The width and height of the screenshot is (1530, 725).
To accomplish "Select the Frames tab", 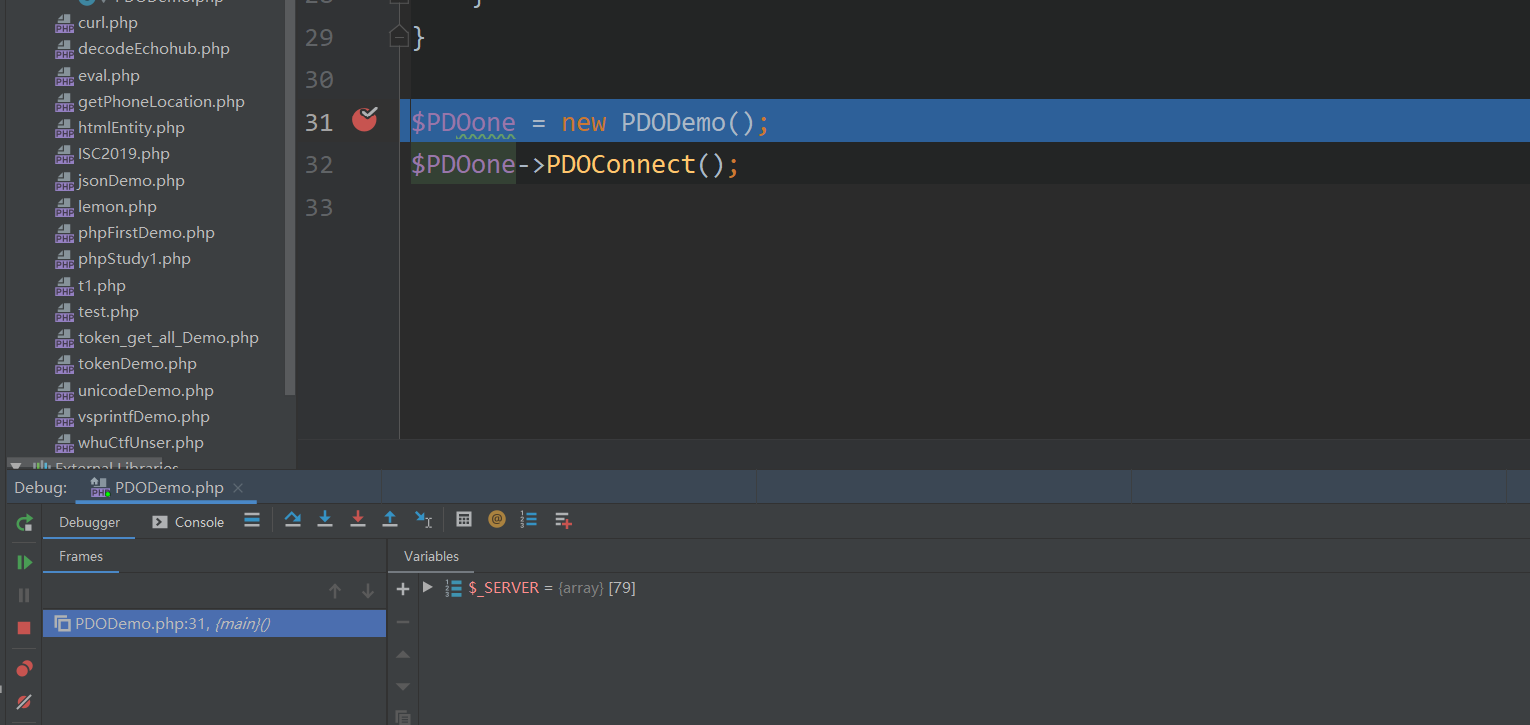I will click(x=81, y=556).
